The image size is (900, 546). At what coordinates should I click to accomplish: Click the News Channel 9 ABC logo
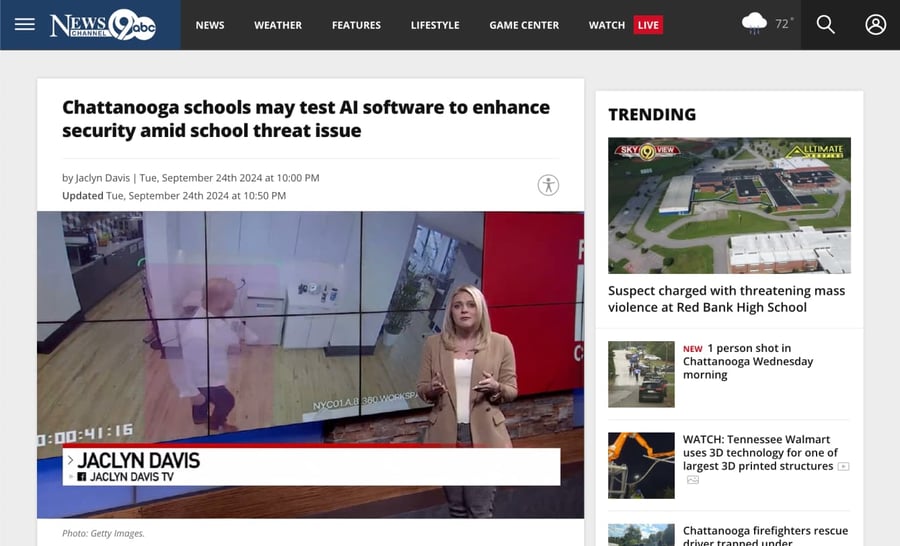pos(103,24)
